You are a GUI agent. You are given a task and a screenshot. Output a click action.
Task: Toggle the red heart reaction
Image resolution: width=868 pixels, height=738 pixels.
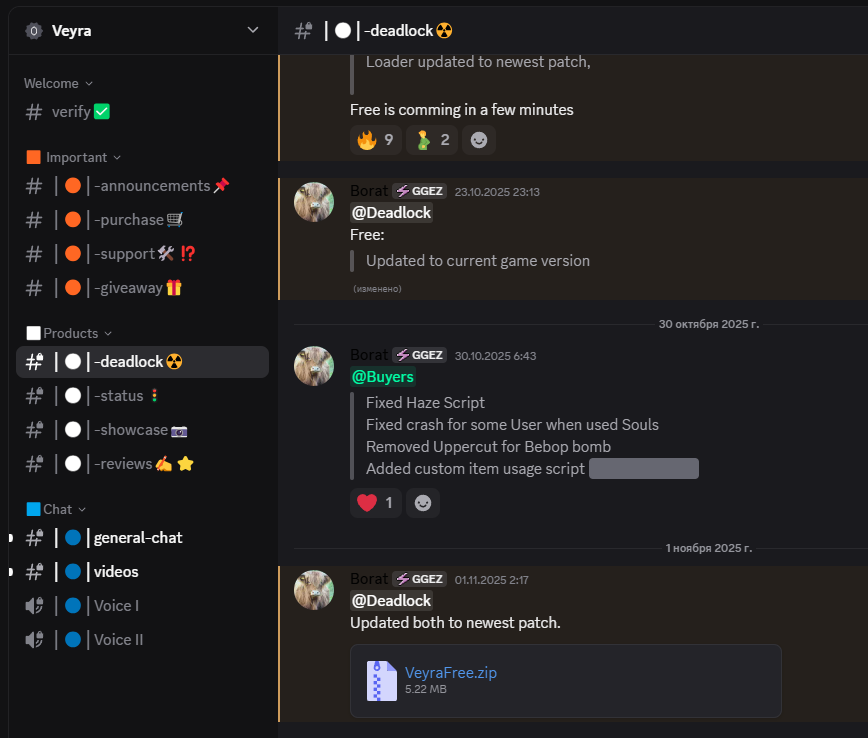tap(375, 503)
